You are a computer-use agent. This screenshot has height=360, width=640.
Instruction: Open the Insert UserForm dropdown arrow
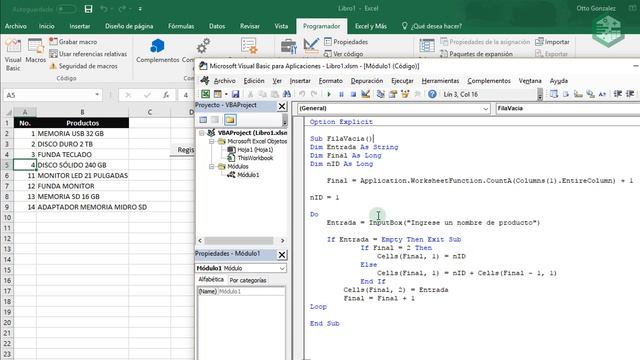coord(226,94)
